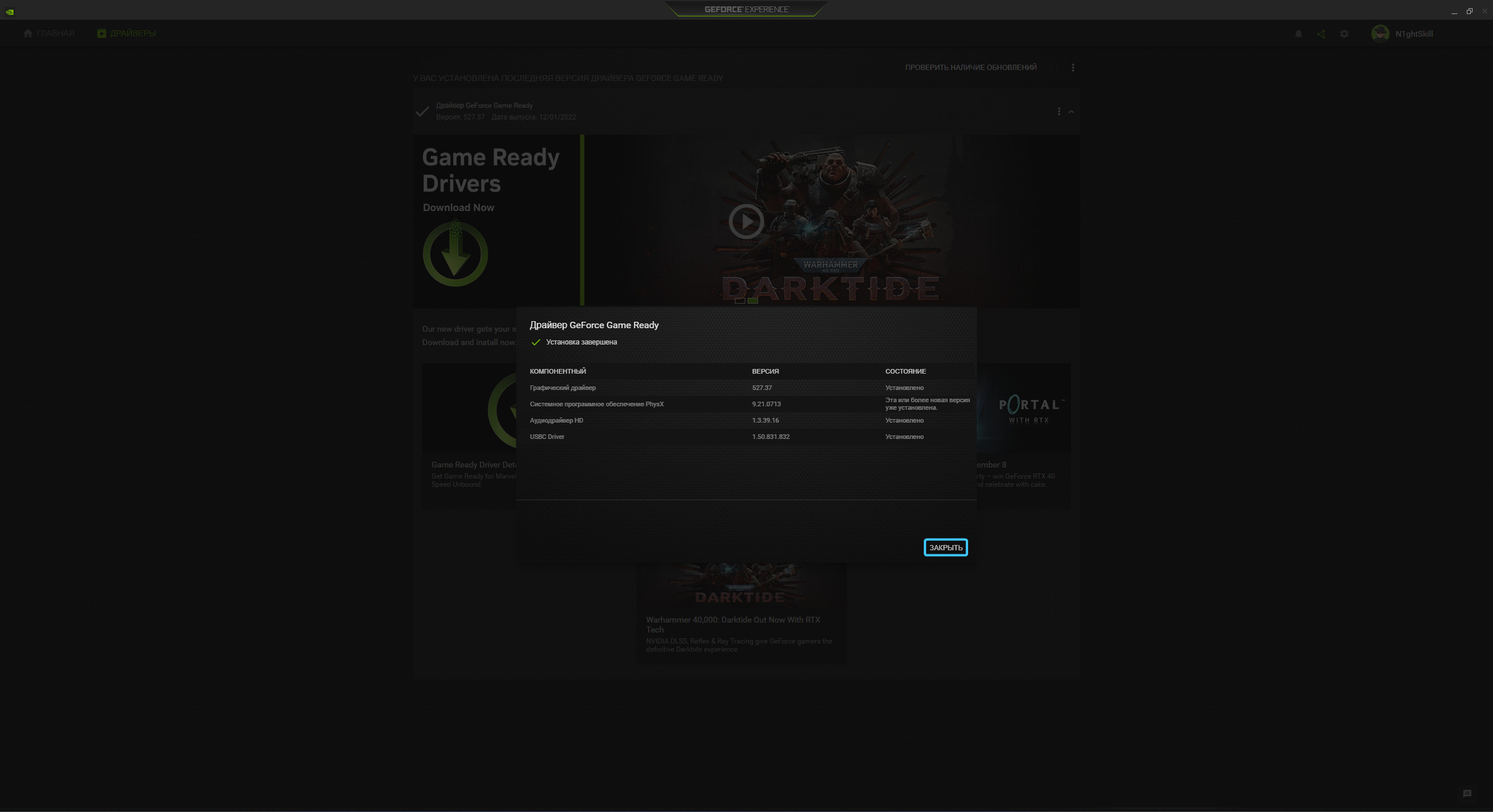
Task: Click the Графический драйвер row
Action: pos(746,388)
